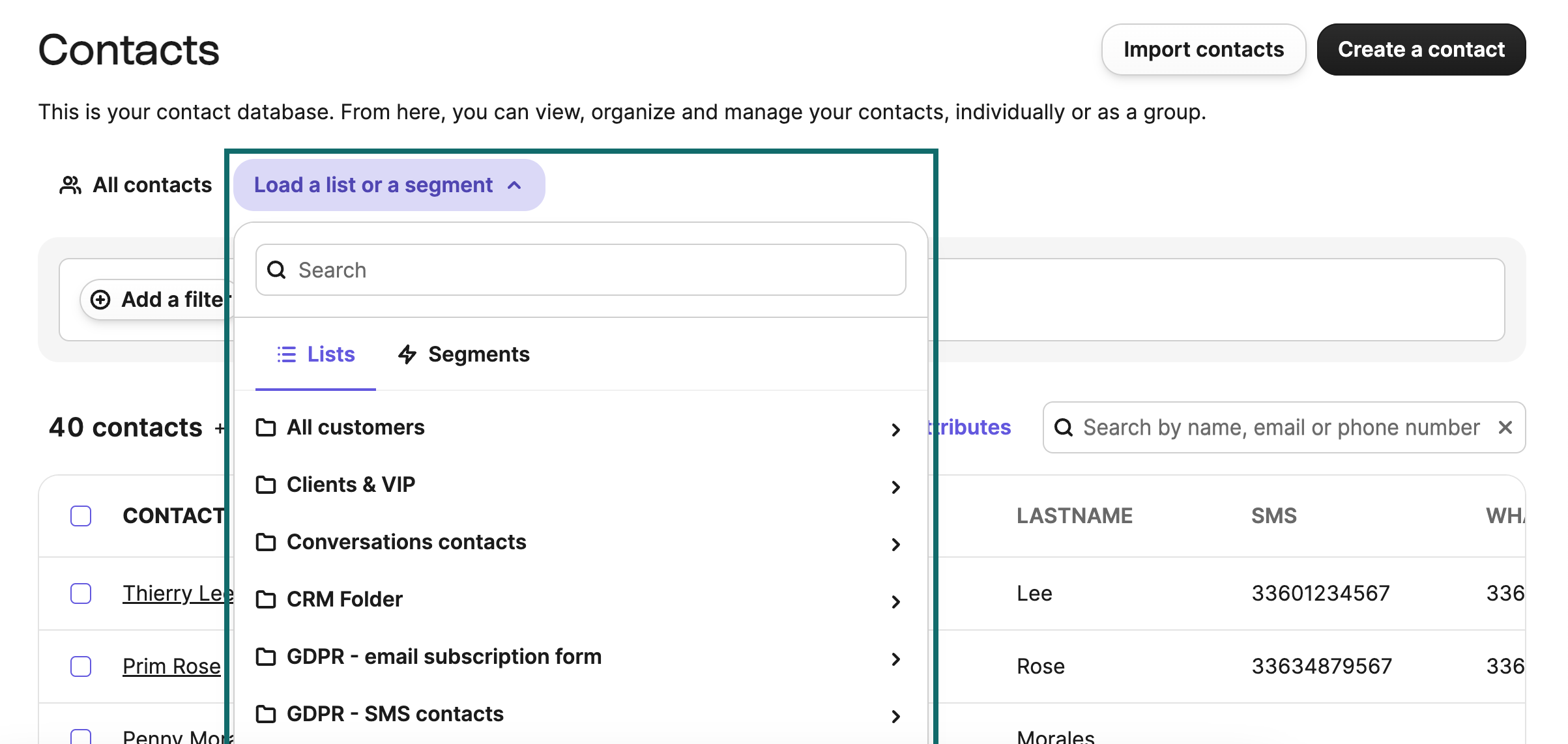Focus Search by name, email or phone field
The width and height of the screenshot is (1568, 744).
[x=1284, y=427]
